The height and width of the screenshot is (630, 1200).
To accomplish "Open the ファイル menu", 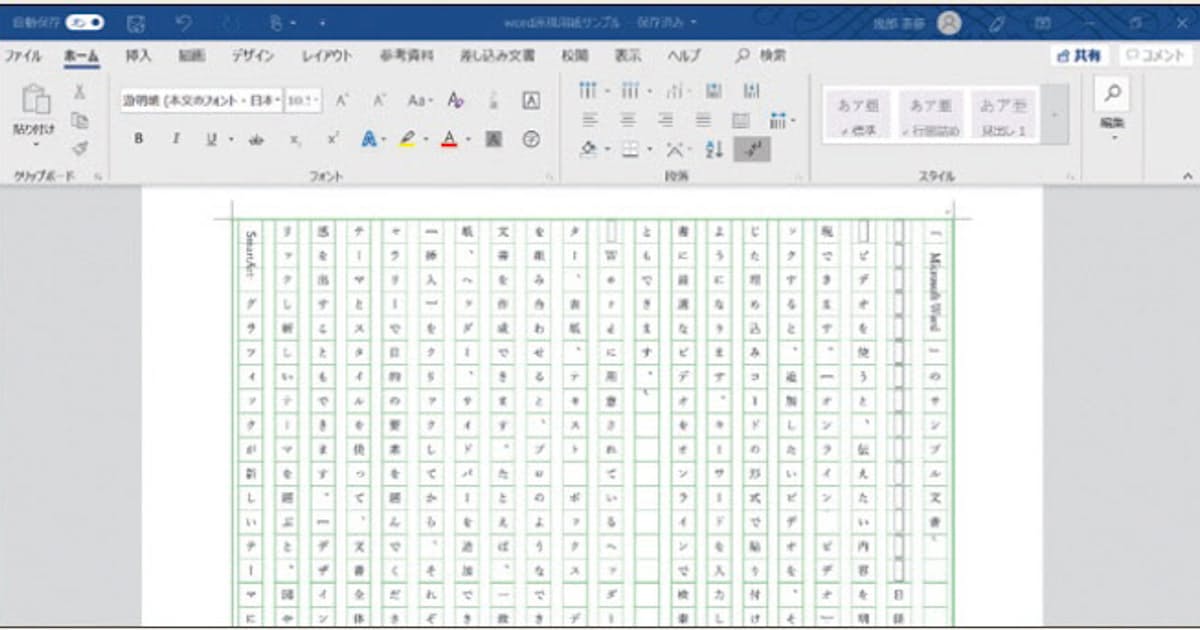I will coord(23,56).
